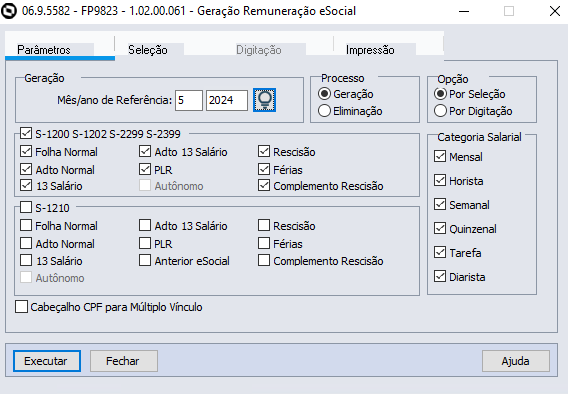Click the year reference field showing 2024
The width and height of the screenshot is (568, 394).
click(x=227, y=100)
